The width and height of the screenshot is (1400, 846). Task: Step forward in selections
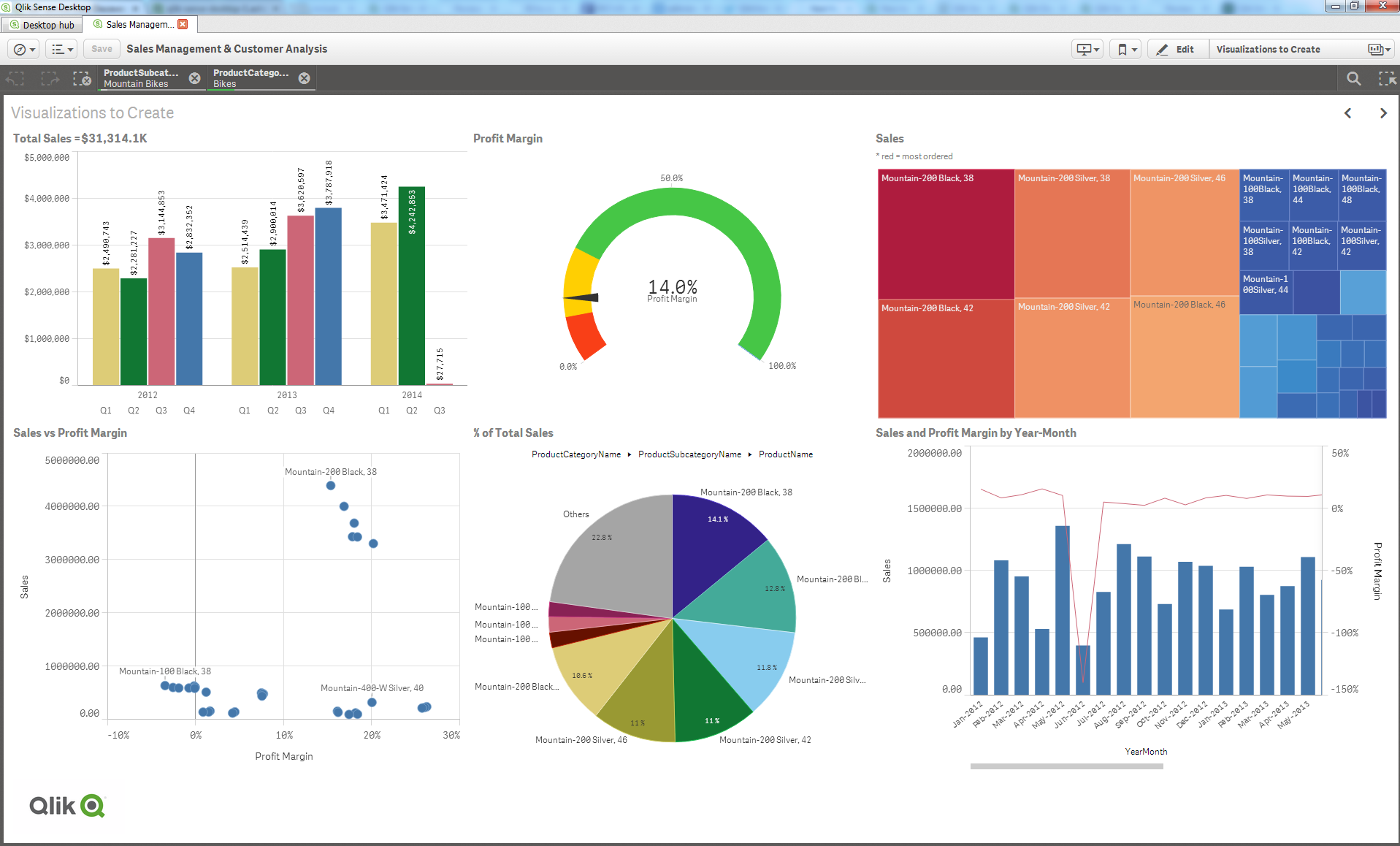click(50, 79)
